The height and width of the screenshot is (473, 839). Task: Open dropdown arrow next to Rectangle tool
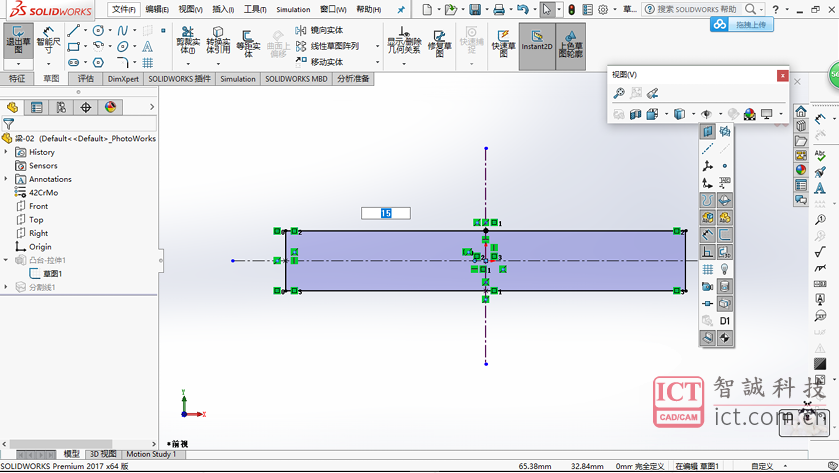[x=85, y=47]
